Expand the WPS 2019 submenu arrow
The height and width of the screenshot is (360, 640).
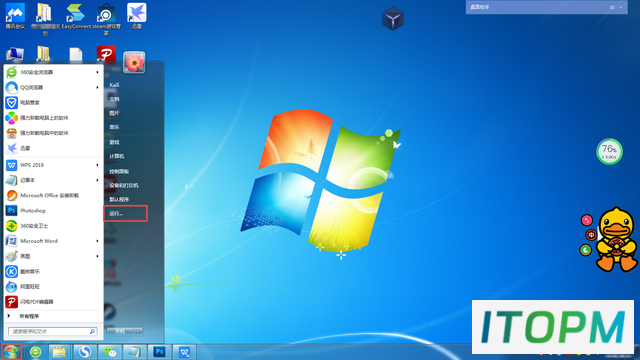click(97, 165)
